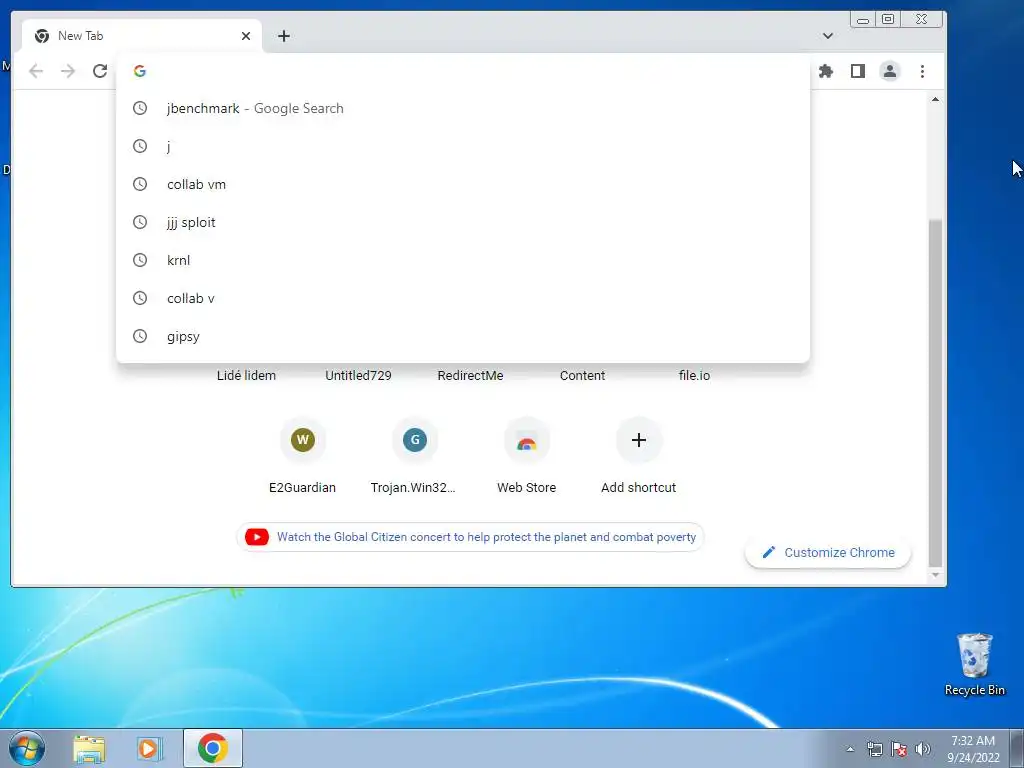Click the Chrome taskbar icon
Viewport: 1024px width, 768px height.
(213, 748)
